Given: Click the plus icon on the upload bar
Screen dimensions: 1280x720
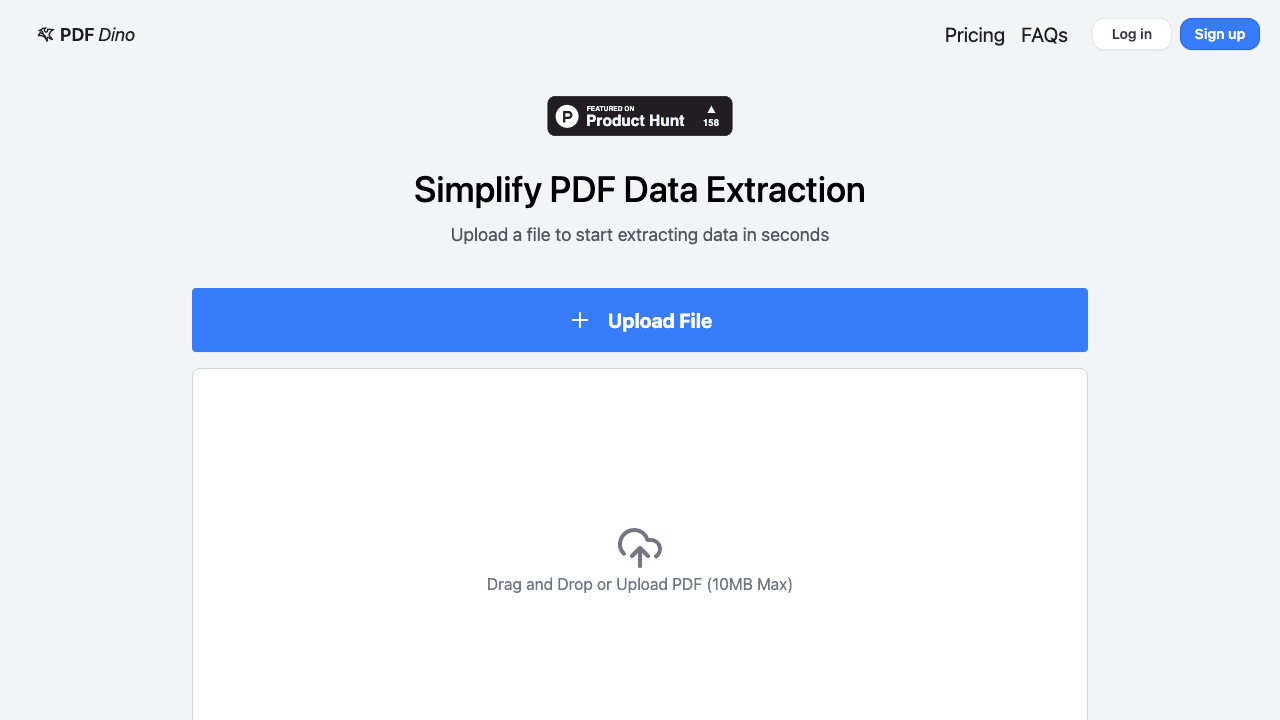Looking at the screenshot, I should (x=580, y=320).
